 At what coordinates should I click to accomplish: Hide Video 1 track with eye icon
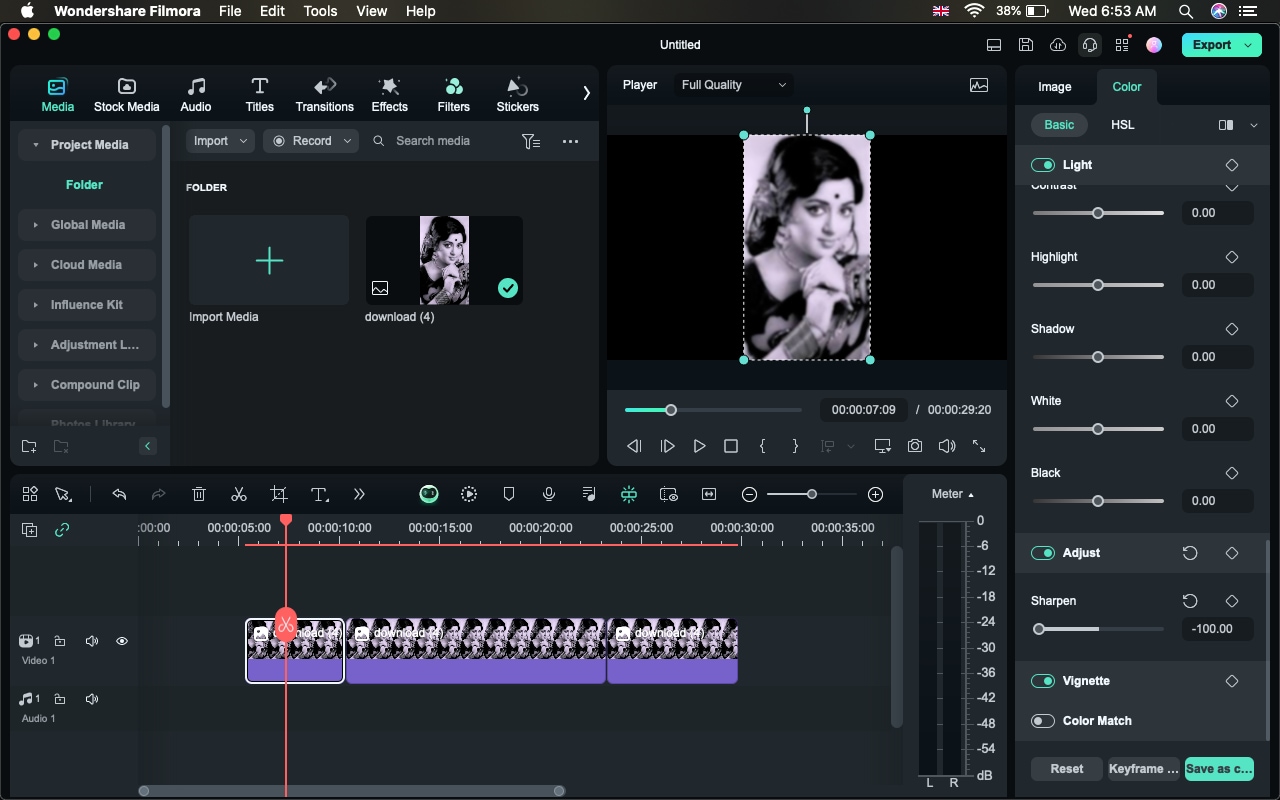tap(122, 641)
